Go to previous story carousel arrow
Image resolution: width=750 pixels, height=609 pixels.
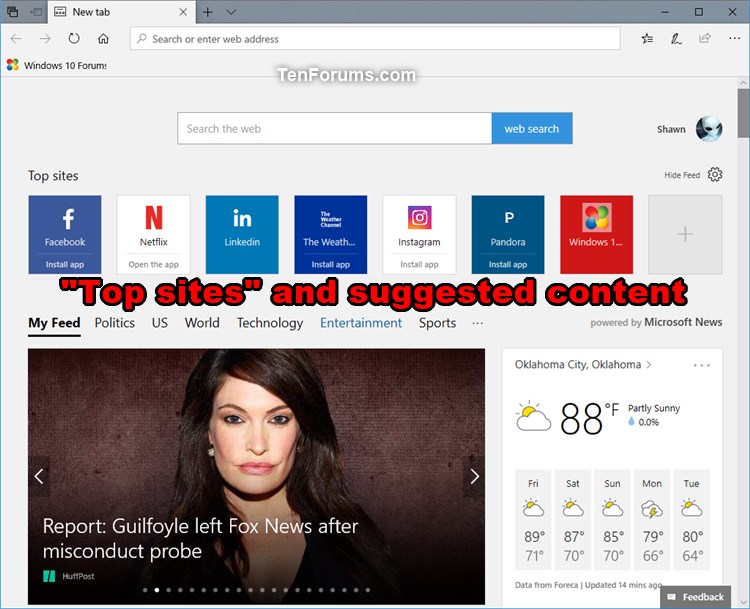point(39,476)
